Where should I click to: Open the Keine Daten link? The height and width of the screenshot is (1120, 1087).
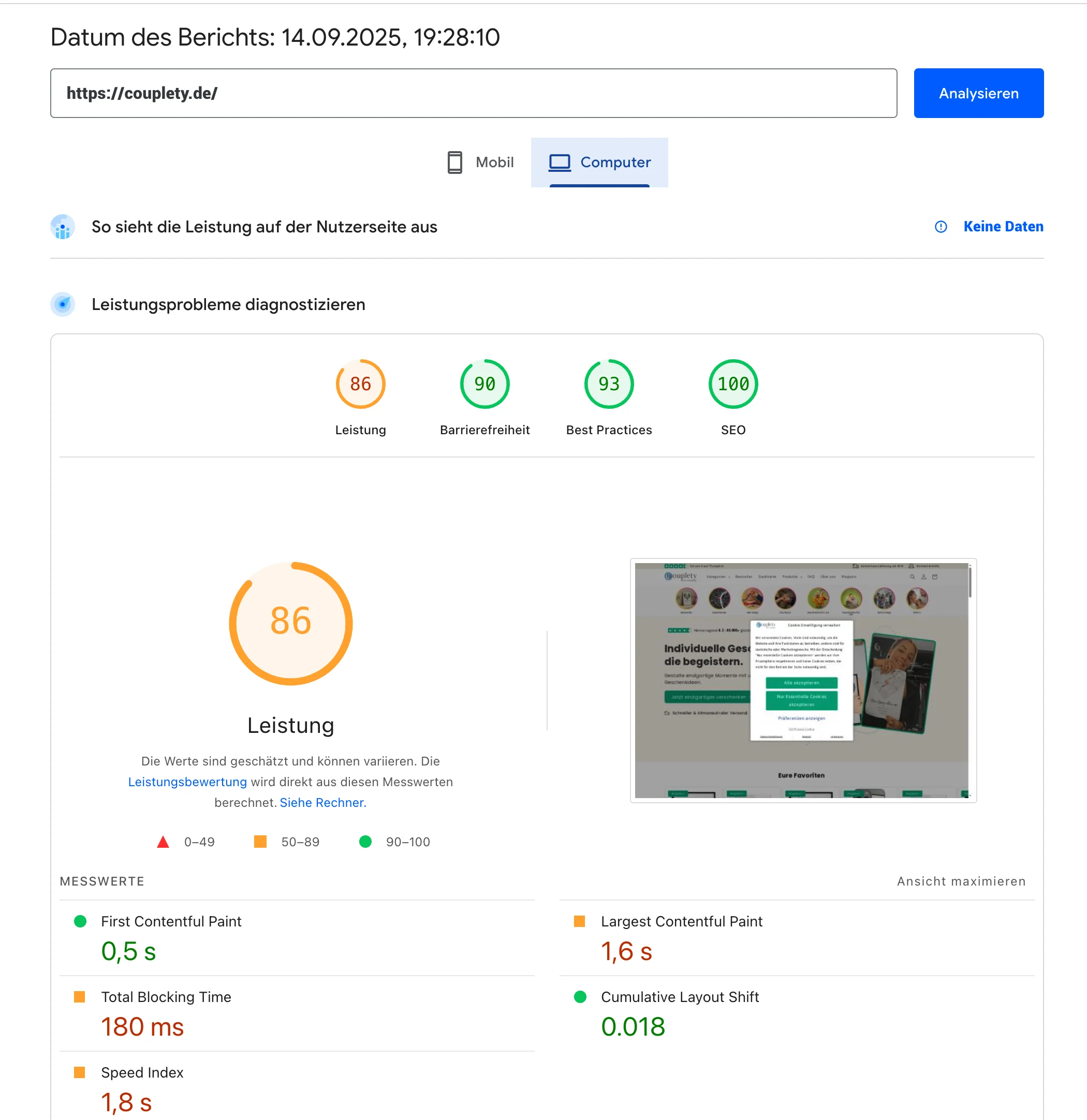tap(1003, 226)
